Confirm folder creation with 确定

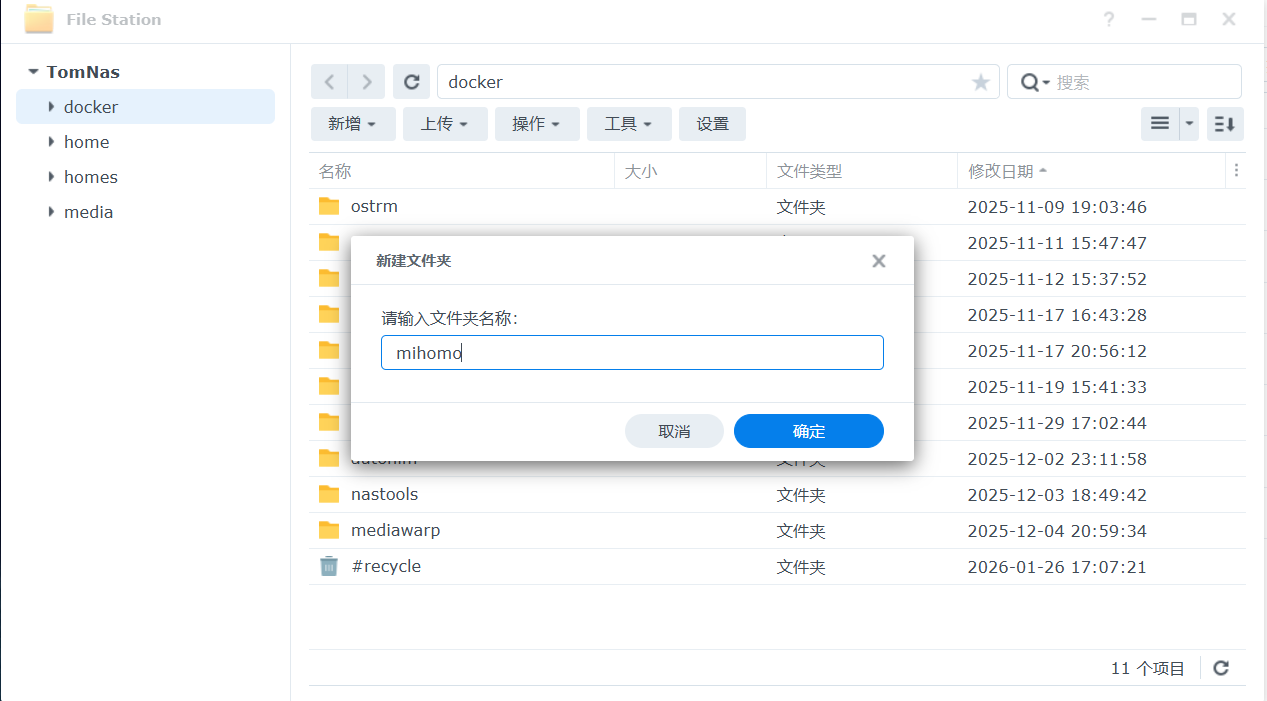(x=808, y=431)
